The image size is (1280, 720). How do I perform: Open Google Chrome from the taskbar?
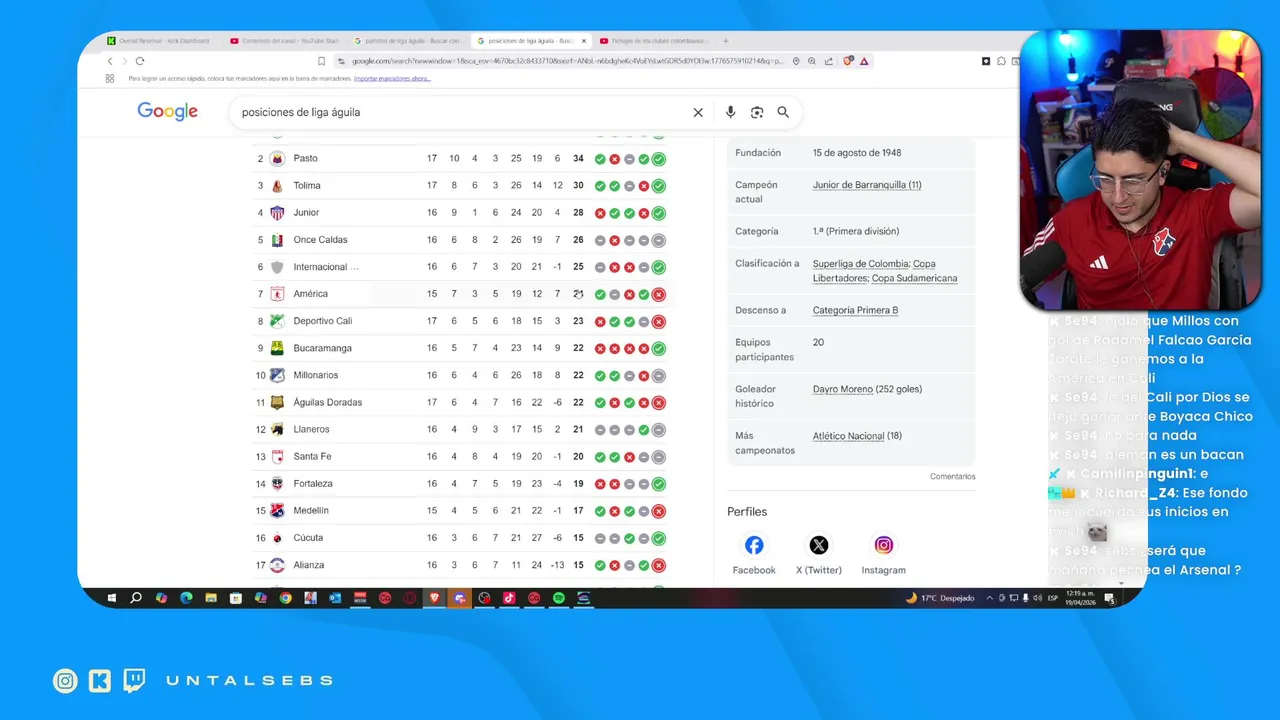click(285, 598)
